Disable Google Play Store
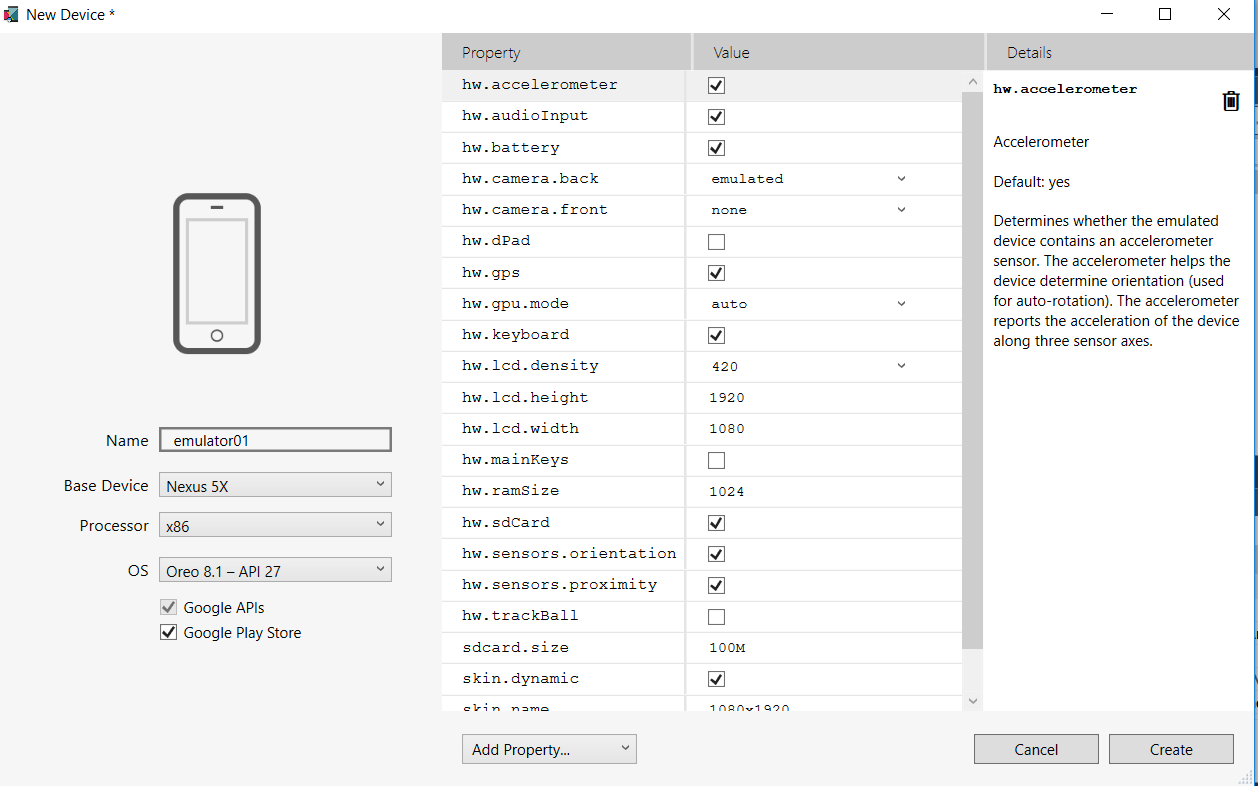Image resolution: width=1258 pixels, height=786 pixels. (168, 632)
